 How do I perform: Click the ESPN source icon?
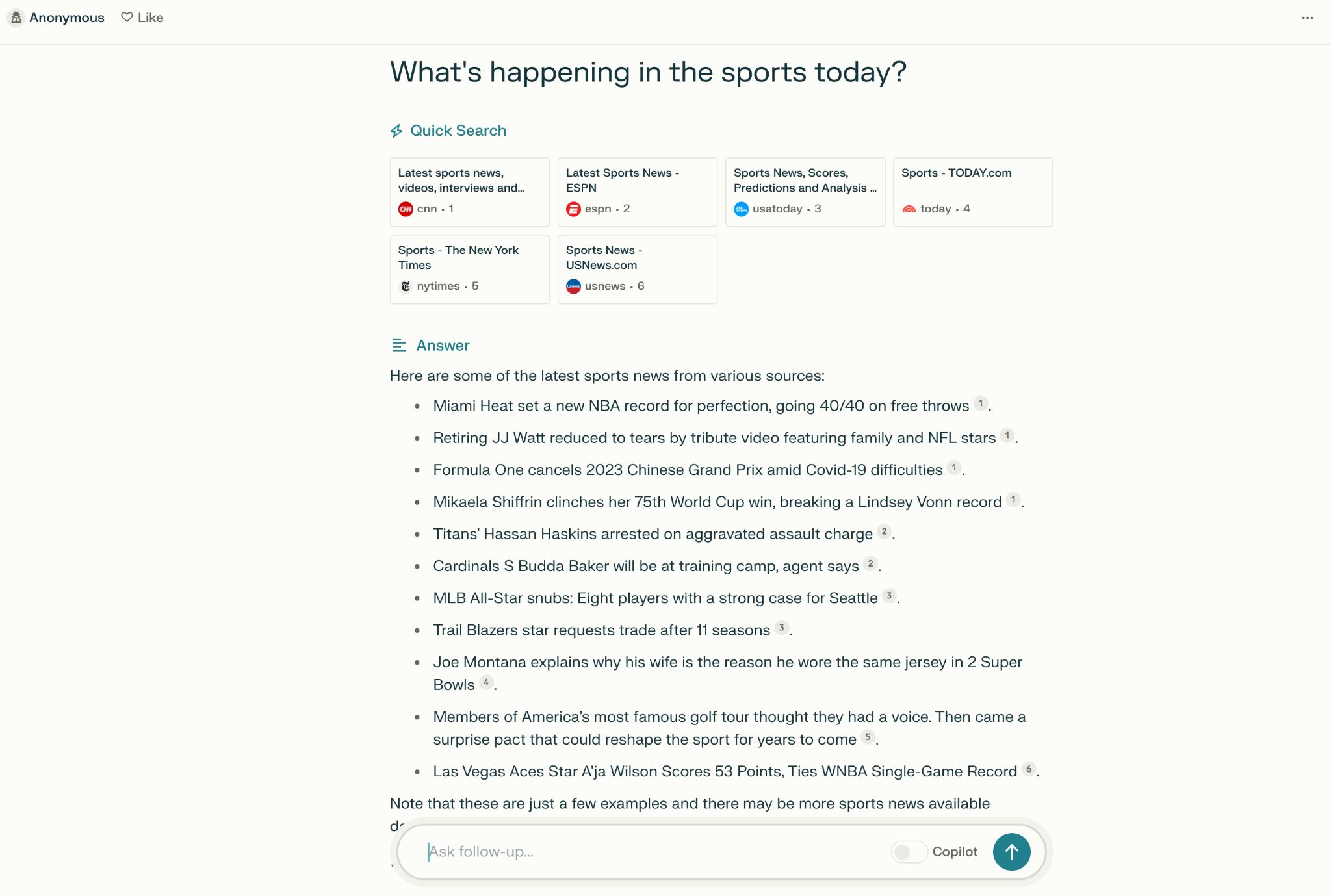[x=573, y=208]
